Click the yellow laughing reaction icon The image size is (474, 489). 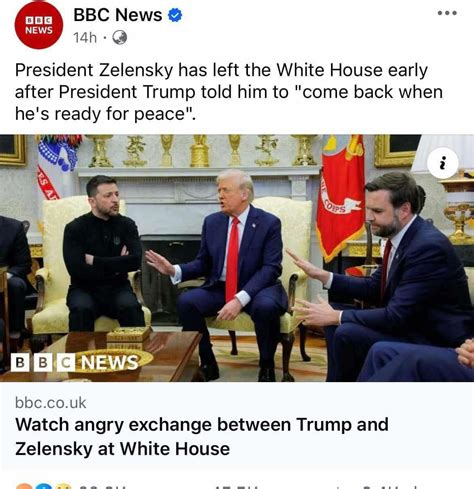click(63, 487)
